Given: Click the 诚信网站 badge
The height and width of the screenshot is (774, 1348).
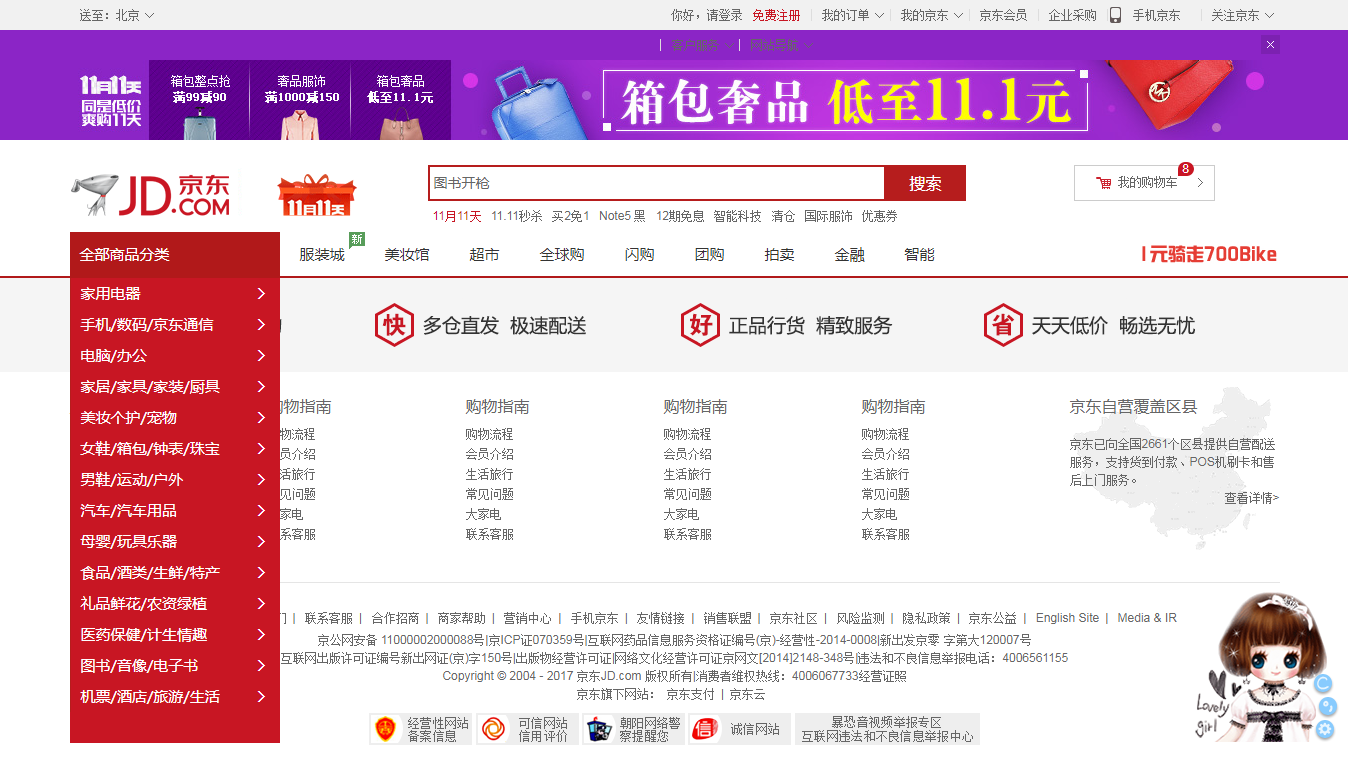Looking at the screenshot, I should coord(739,729).
